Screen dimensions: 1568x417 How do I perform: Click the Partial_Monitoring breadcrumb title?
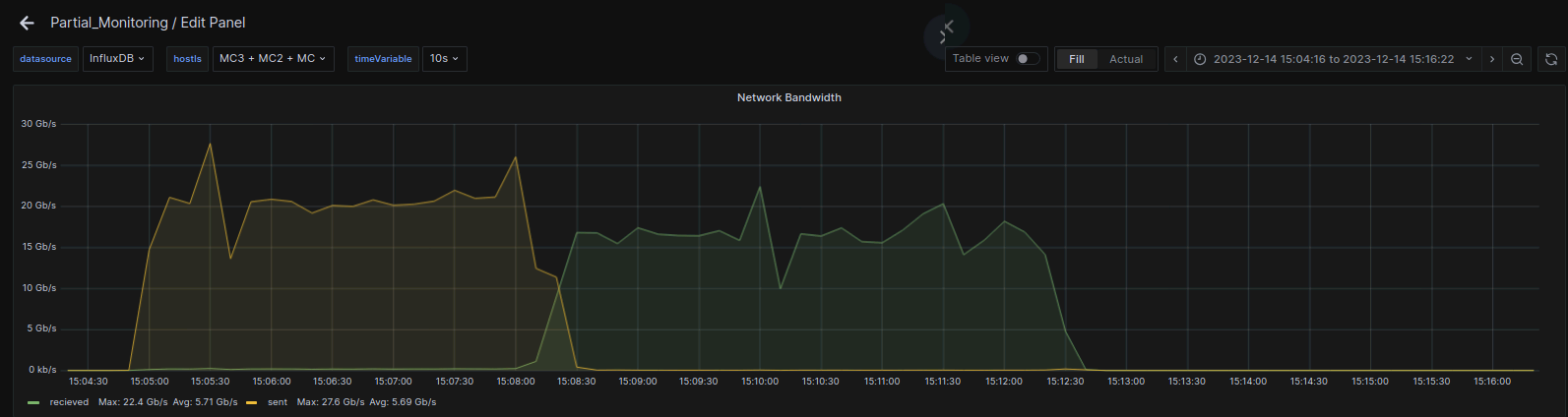(x=108, y=23)
